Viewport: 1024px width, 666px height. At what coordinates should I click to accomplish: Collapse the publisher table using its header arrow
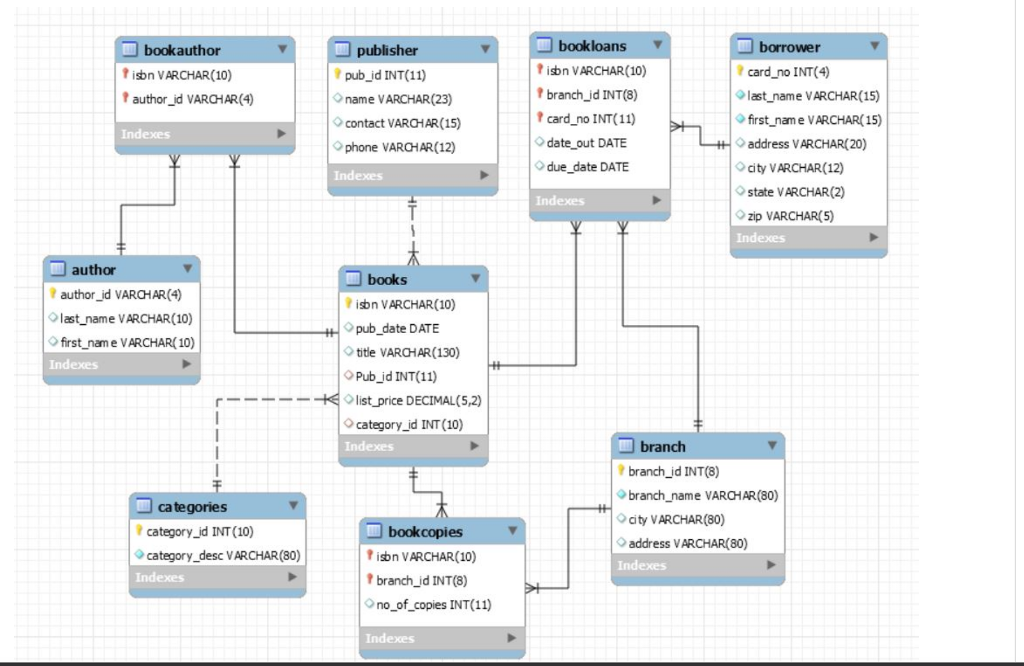click(486, 48)
